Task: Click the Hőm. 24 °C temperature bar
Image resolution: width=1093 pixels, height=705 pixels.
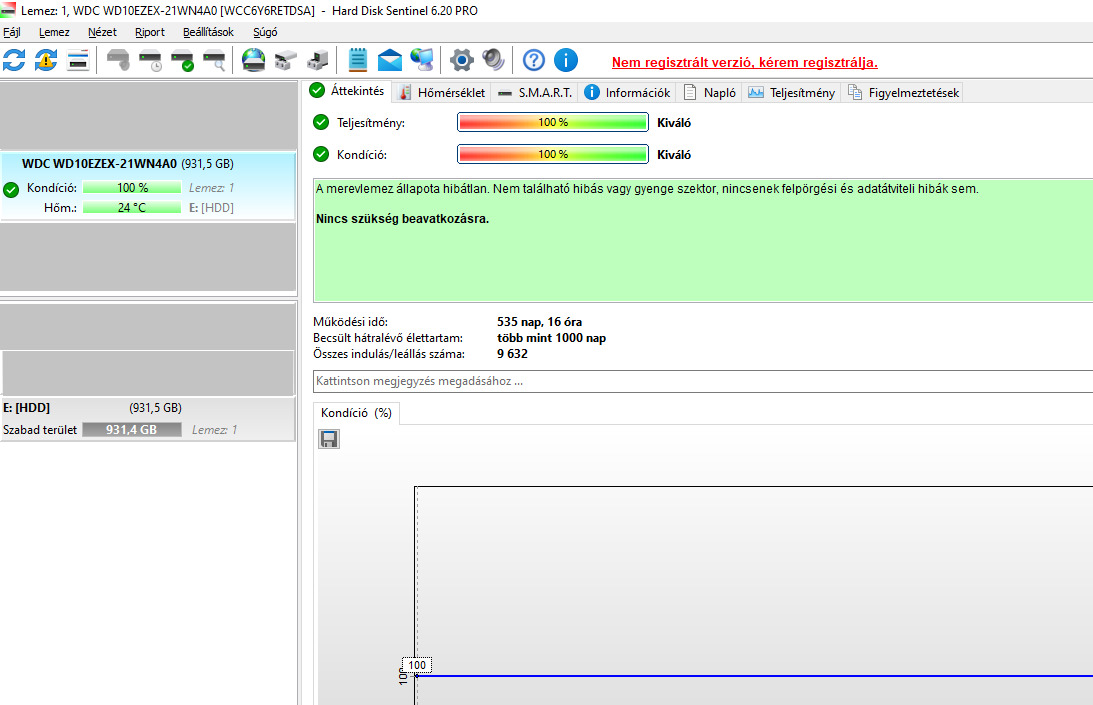Action: pyautogui.click(x=132, y=207)
